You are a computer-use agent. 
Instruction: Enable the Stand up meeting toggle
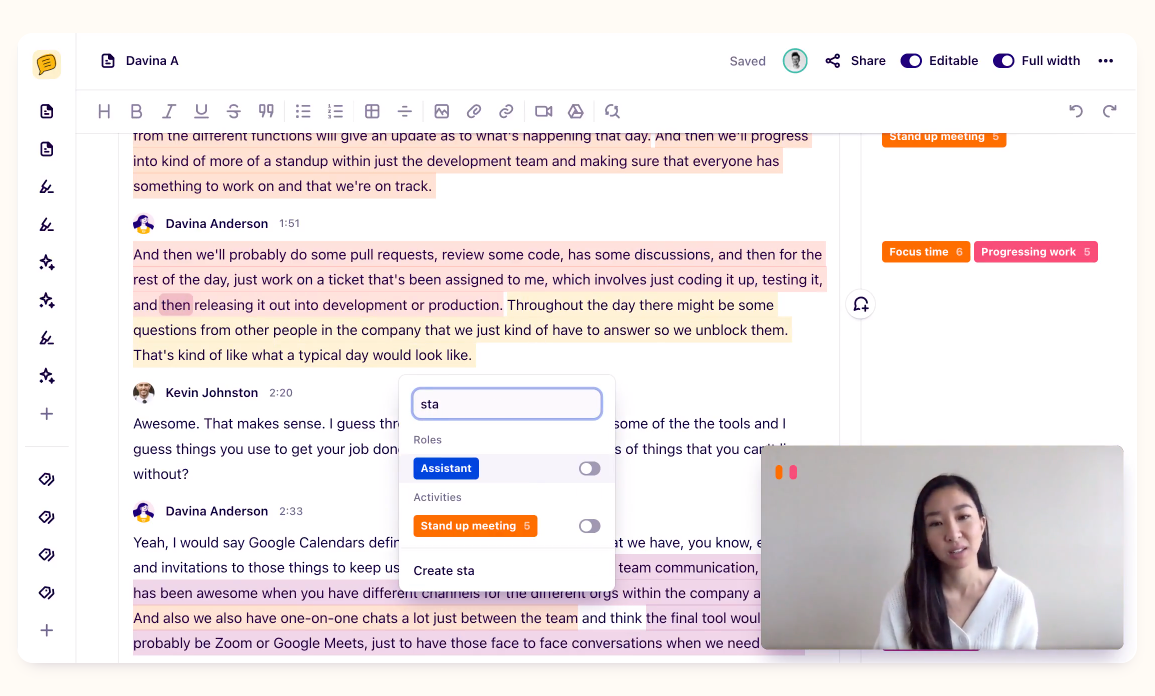(589, 526)
